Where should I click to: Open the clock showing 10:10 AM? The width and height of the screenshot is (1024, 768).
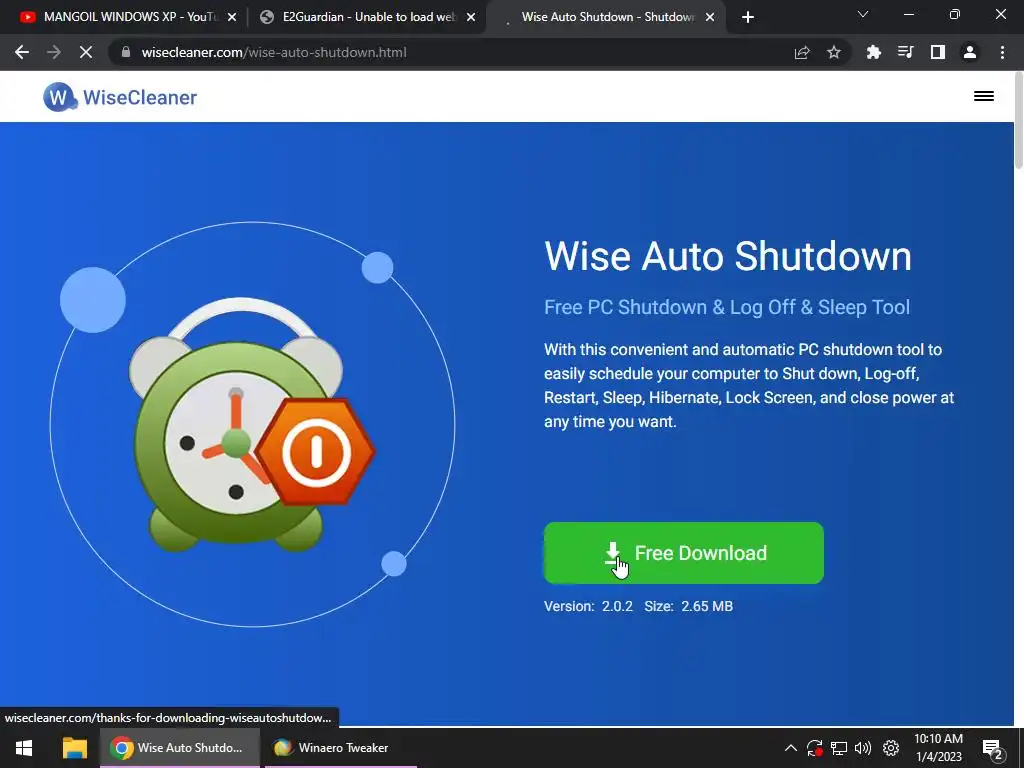938,748
